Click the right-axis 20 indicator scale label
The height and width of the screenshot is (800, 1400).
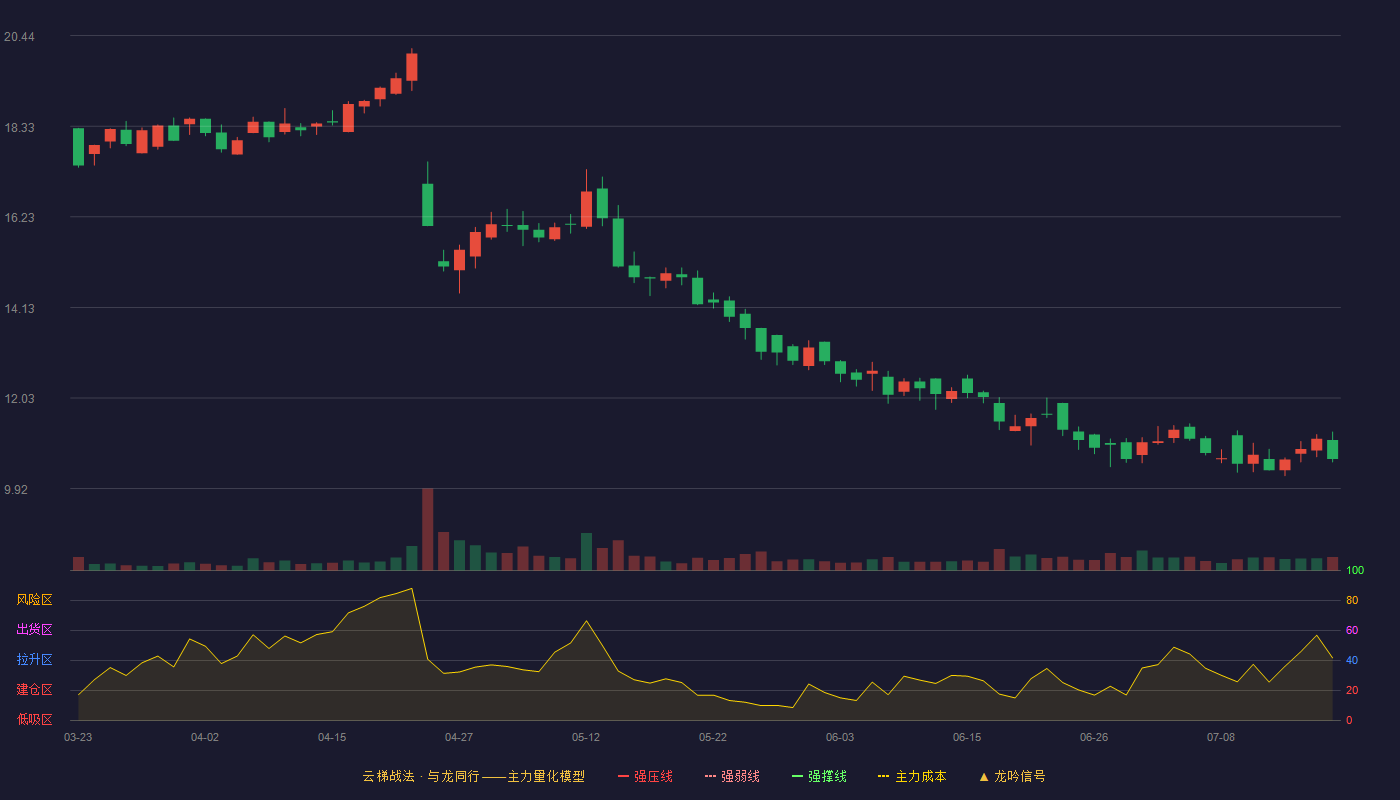(1352, 690)
